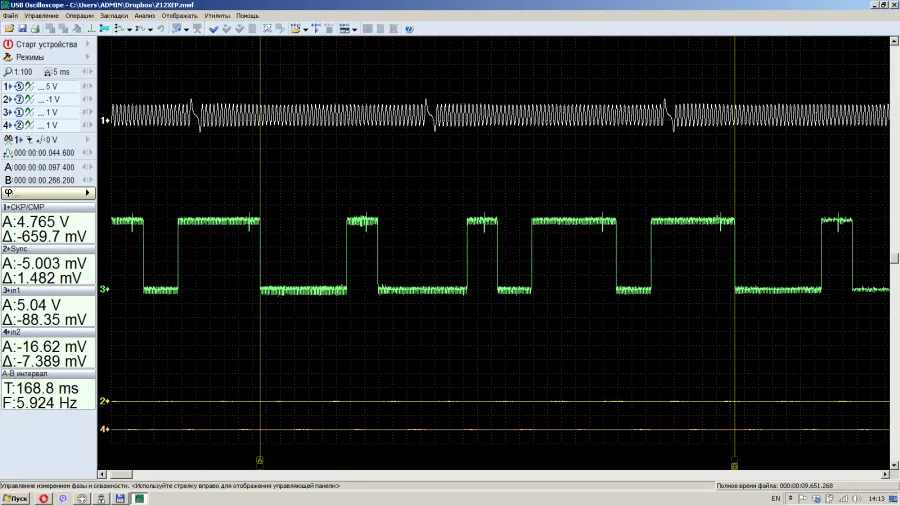
Task: Select the 1 CKP/CMP measurement header
Action: (x=48, y=207)
